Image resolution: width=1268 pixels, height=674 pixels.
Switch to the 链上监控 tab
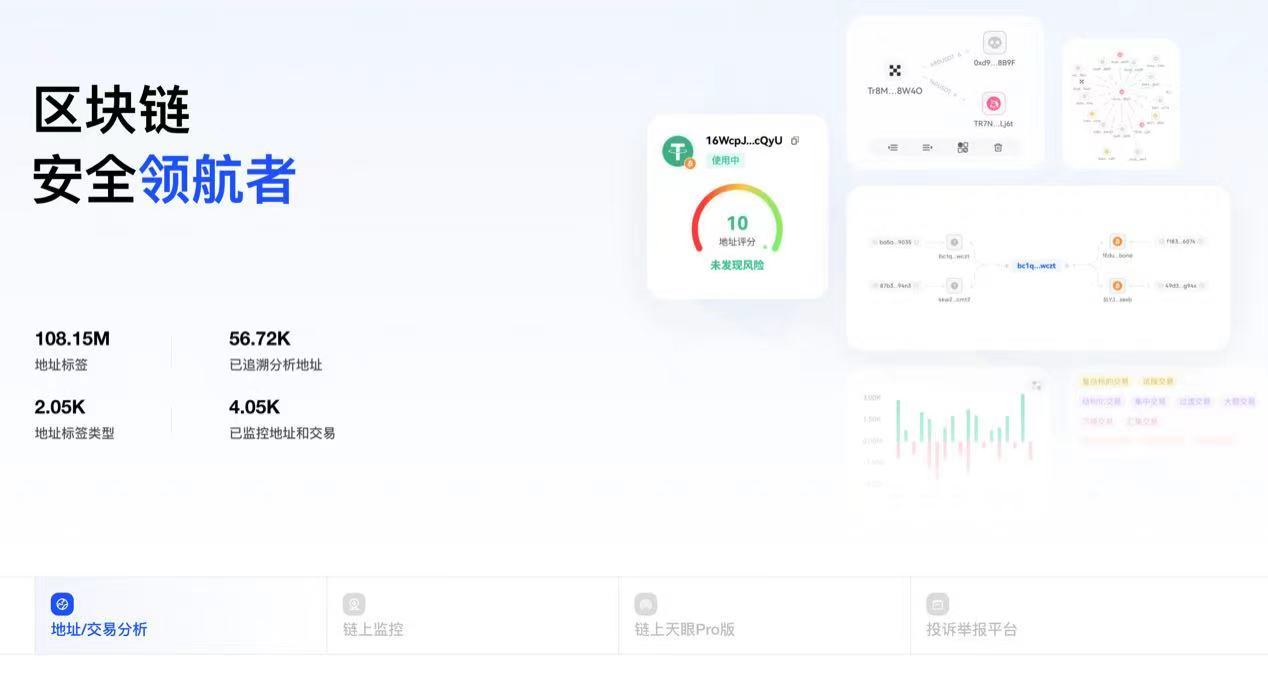coord(472,616)
